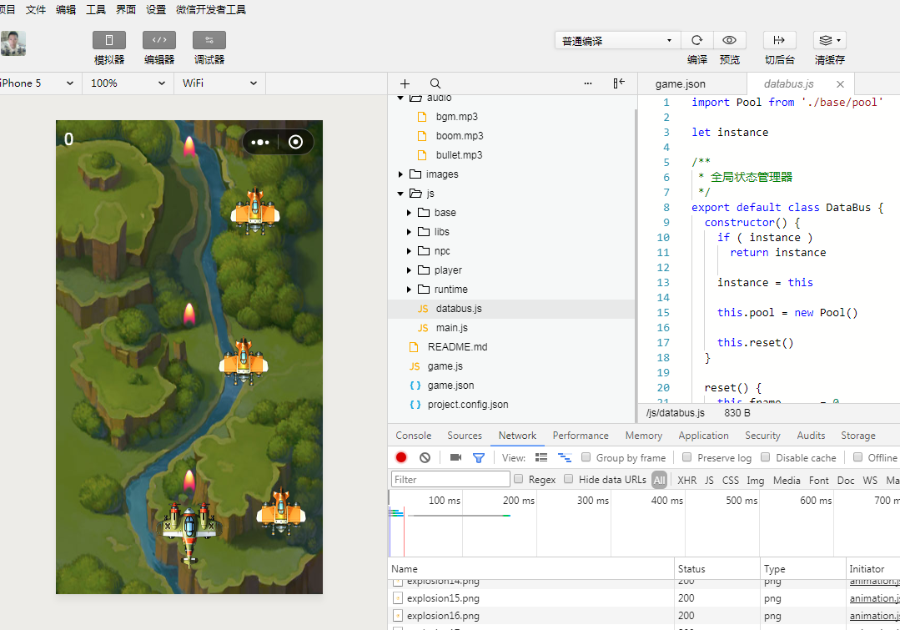The width and height of the screenshot is (900, 630).
Task: Tick the Group by frame checkbox
Action: point(587,457)
